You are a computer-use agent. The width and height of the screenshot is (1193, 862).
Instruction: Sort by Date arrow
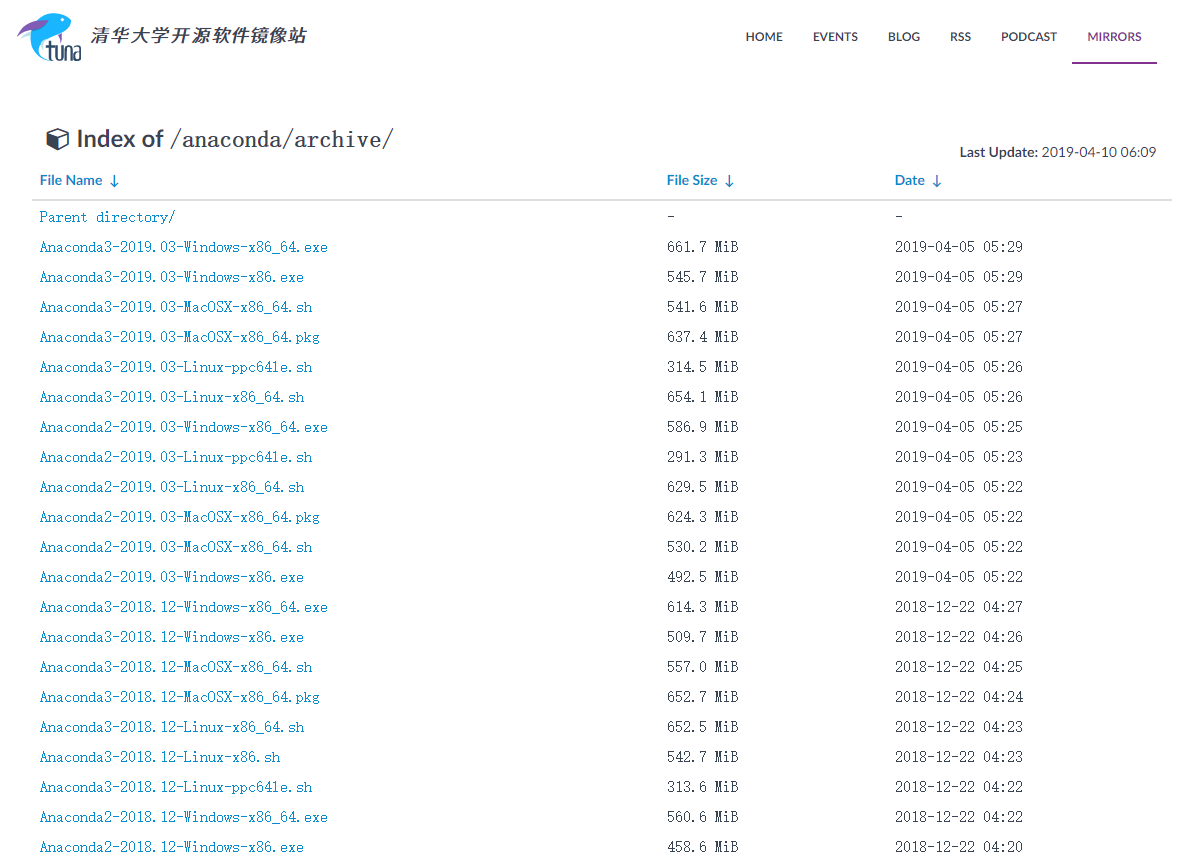click(937, 181)
